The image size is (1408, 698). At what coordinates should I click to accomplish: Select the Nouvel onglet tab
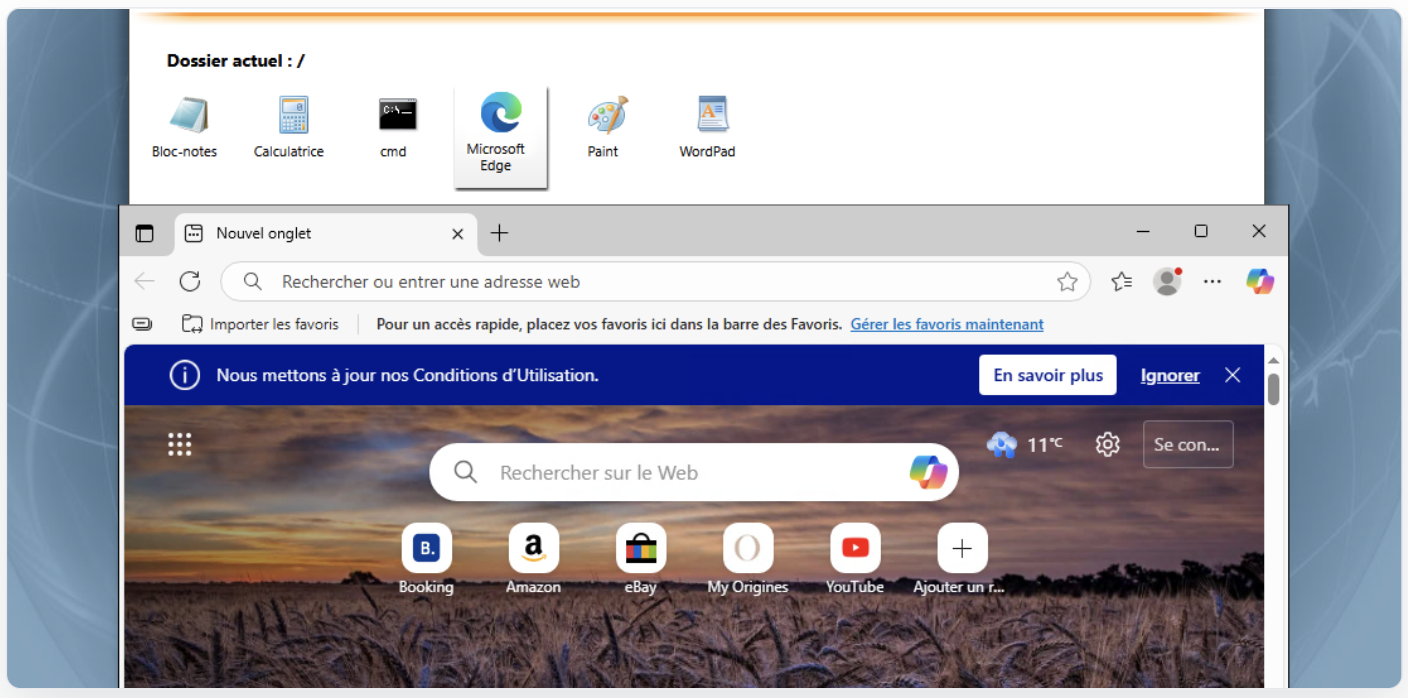300,234
